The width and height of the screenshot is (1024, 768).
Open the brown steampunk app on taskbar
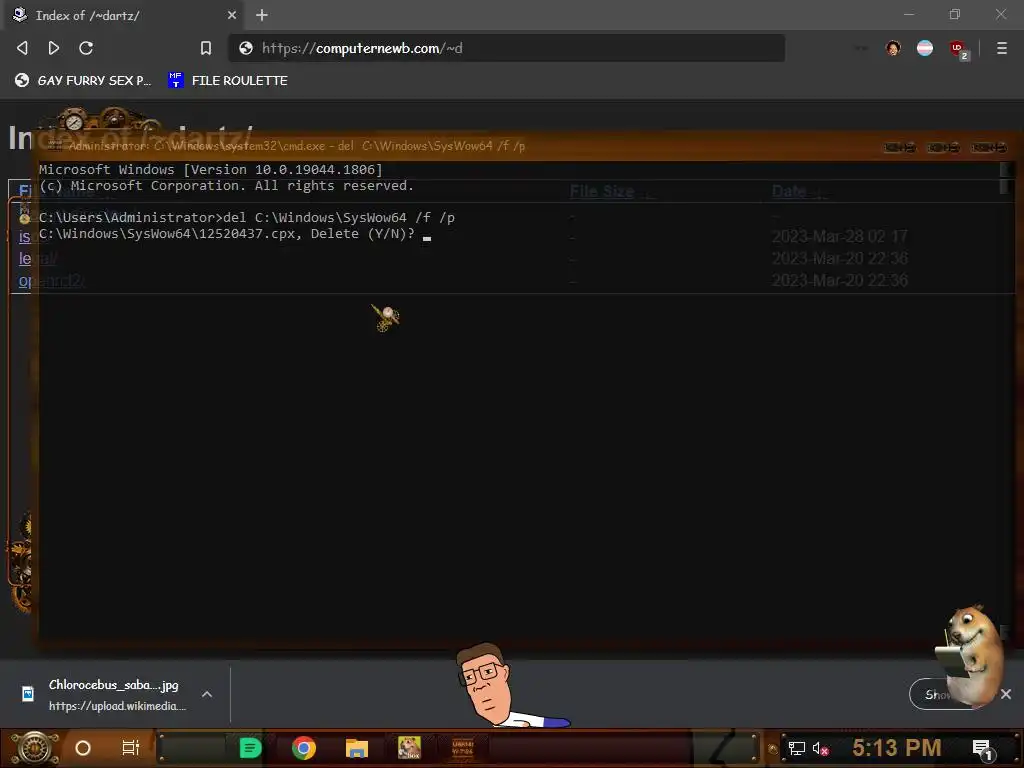click(x=462, y=748)
